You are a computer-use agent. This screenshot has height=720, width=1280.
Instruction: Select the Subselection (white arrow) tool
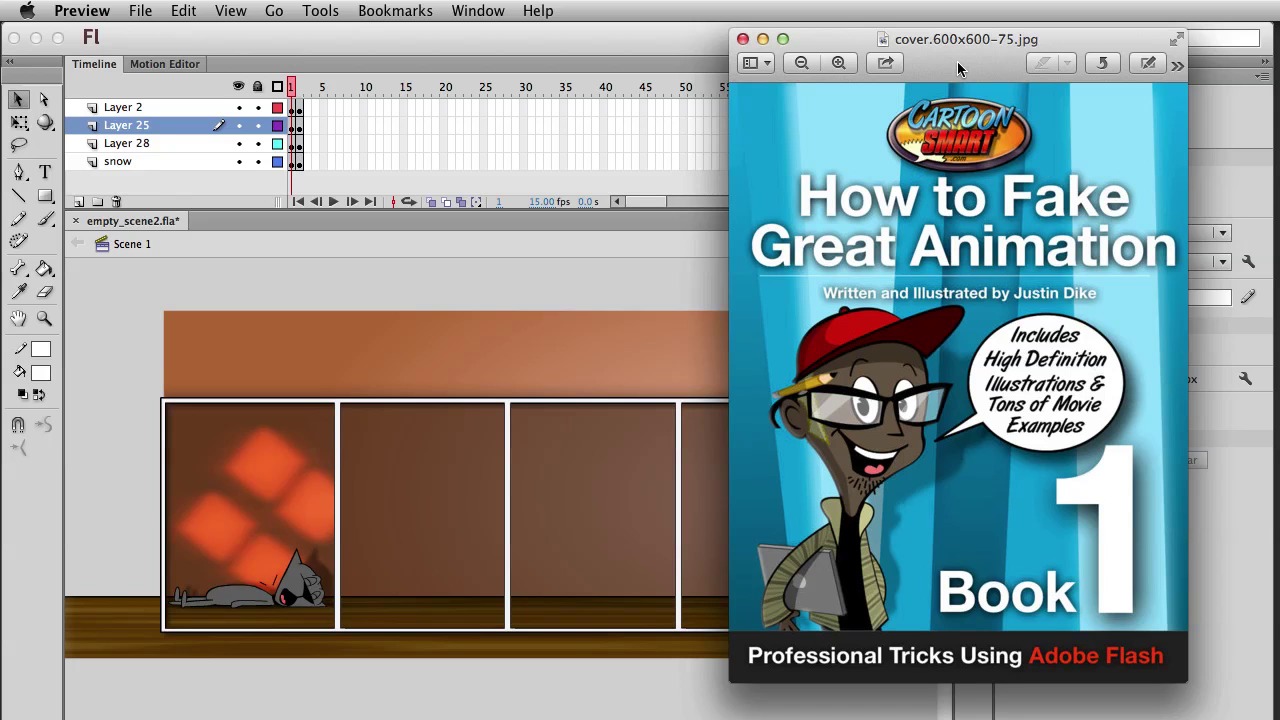[x=44, y=99]
